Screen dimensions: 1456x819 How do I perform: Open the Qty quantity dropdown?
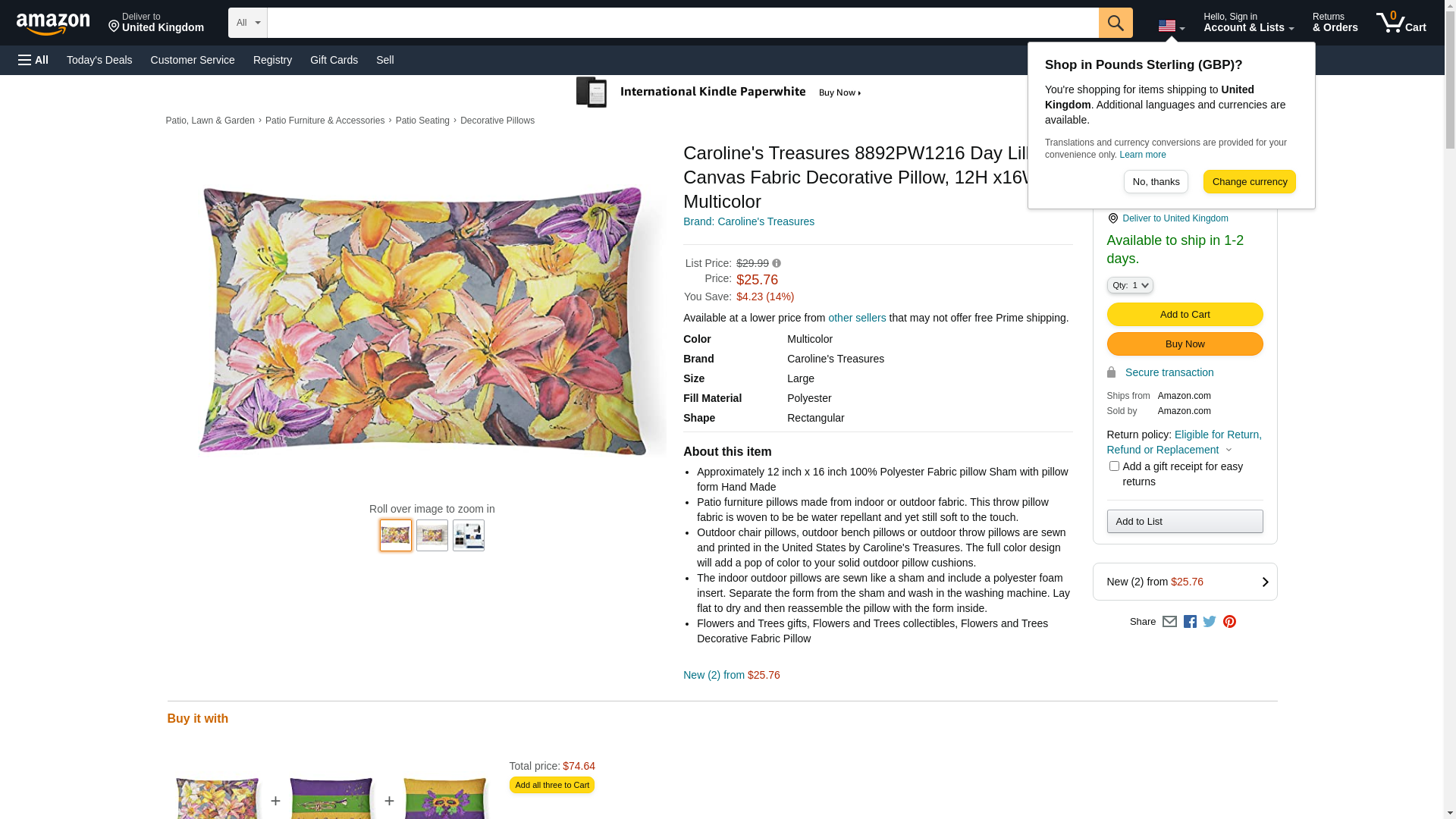(x=1130, y=285)
